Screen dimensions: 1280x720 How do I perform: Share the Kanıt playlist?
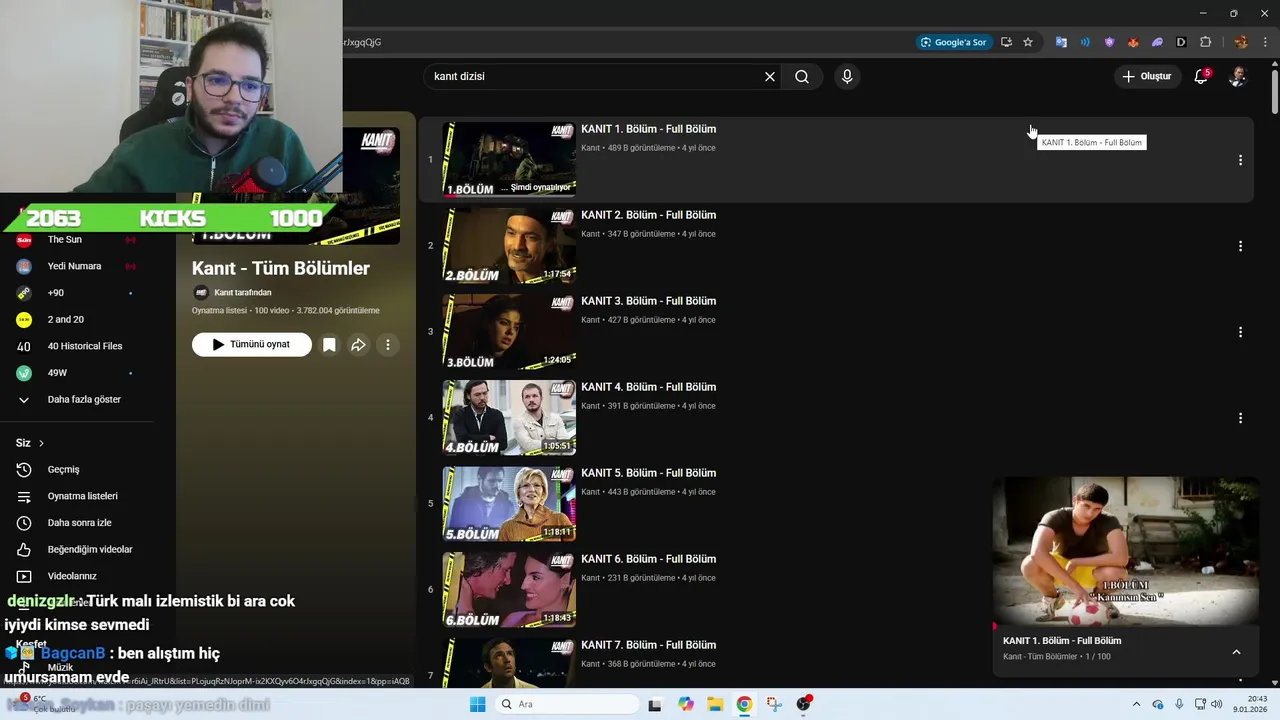pos(358,345)
